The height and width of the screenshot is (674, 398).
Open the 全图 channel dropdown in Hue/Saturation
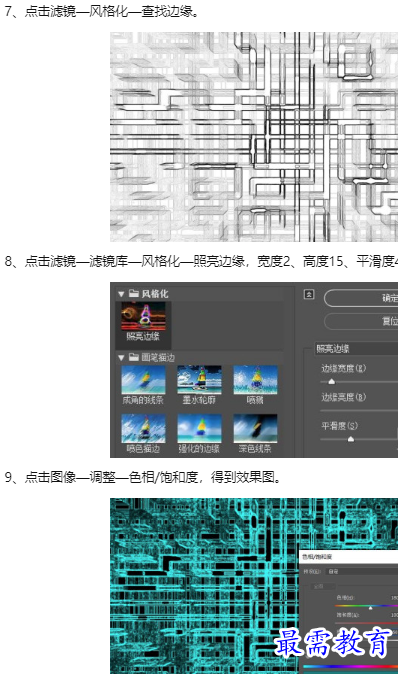pos(322,586)
